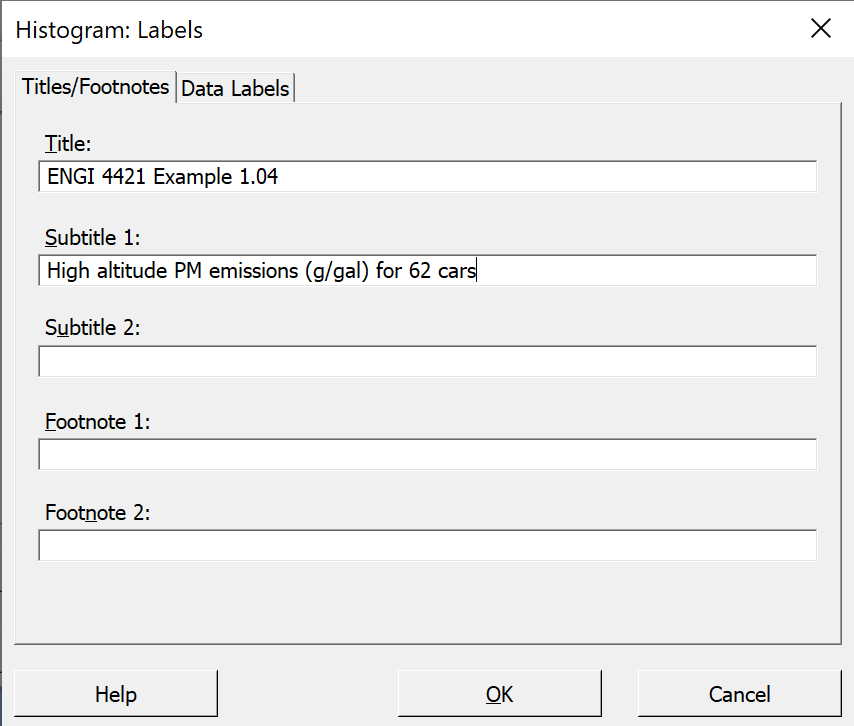Screen dimensions: 854x726
Task: Close the Histogram: Labels dialog with X
Action: (820, 28)
